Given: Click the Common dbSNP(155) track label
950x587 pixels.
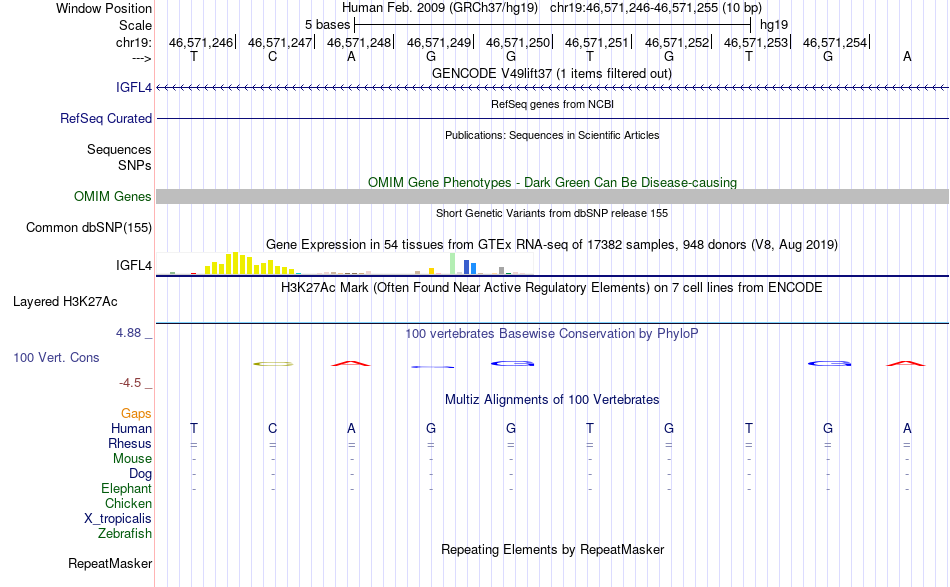Looking at the screenshot, I should (x=88, y=227).
